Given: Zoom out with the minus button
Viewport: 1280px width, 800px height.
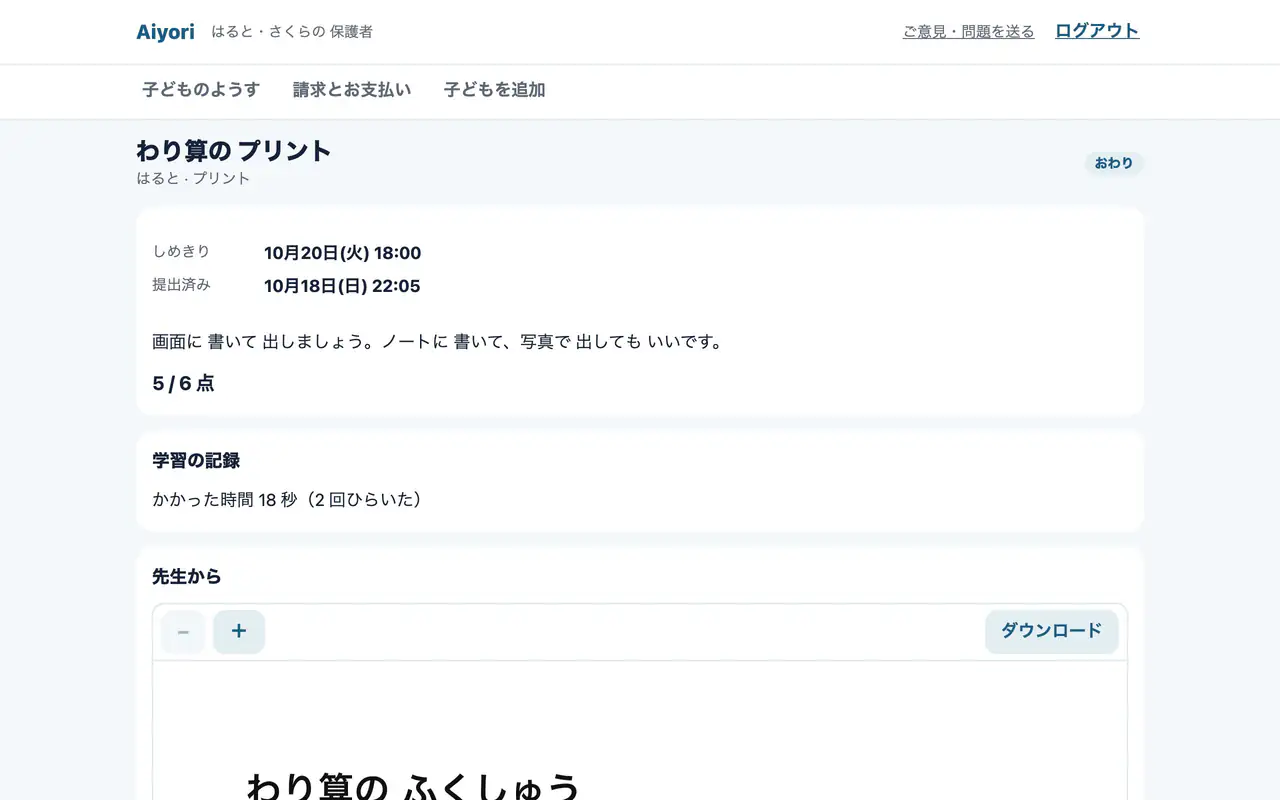Looking at the screenshot, I should click(x=183, y=632).
